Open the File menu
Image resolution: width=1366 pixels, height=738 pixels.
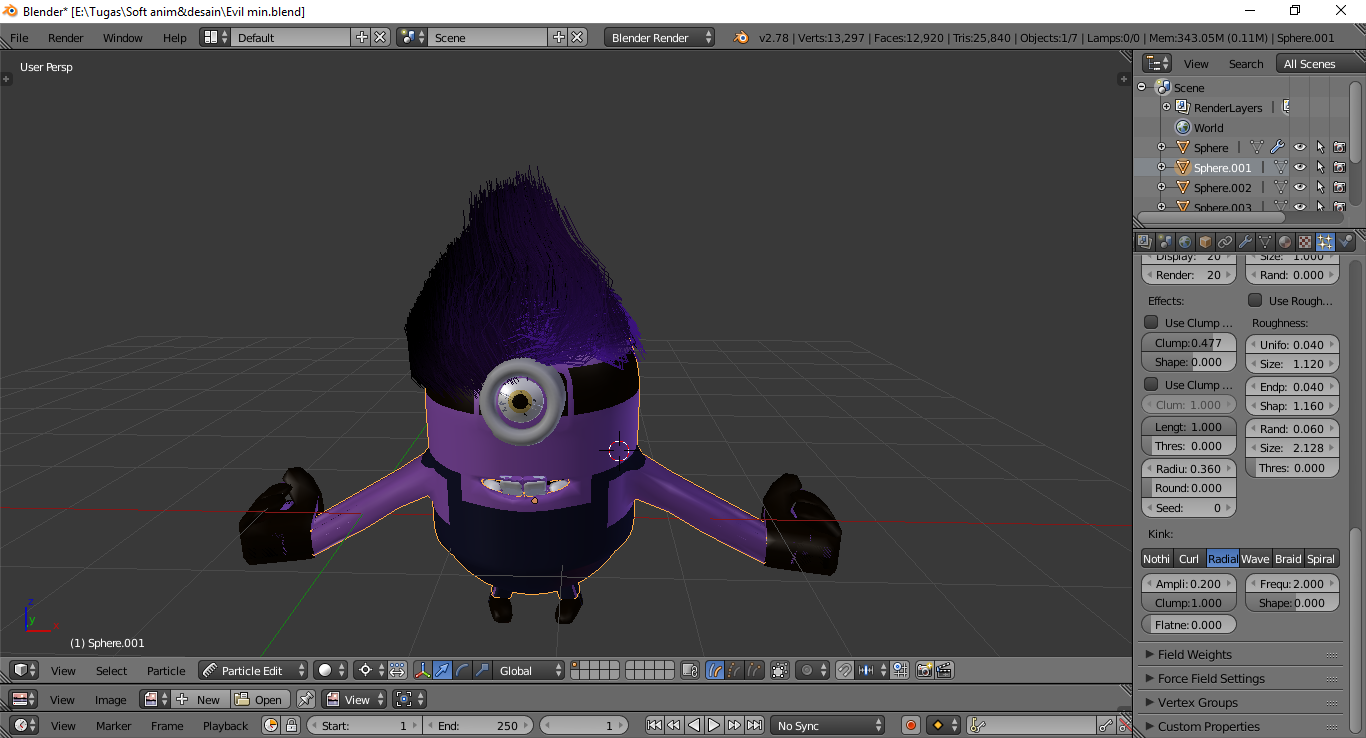[19, 38]
